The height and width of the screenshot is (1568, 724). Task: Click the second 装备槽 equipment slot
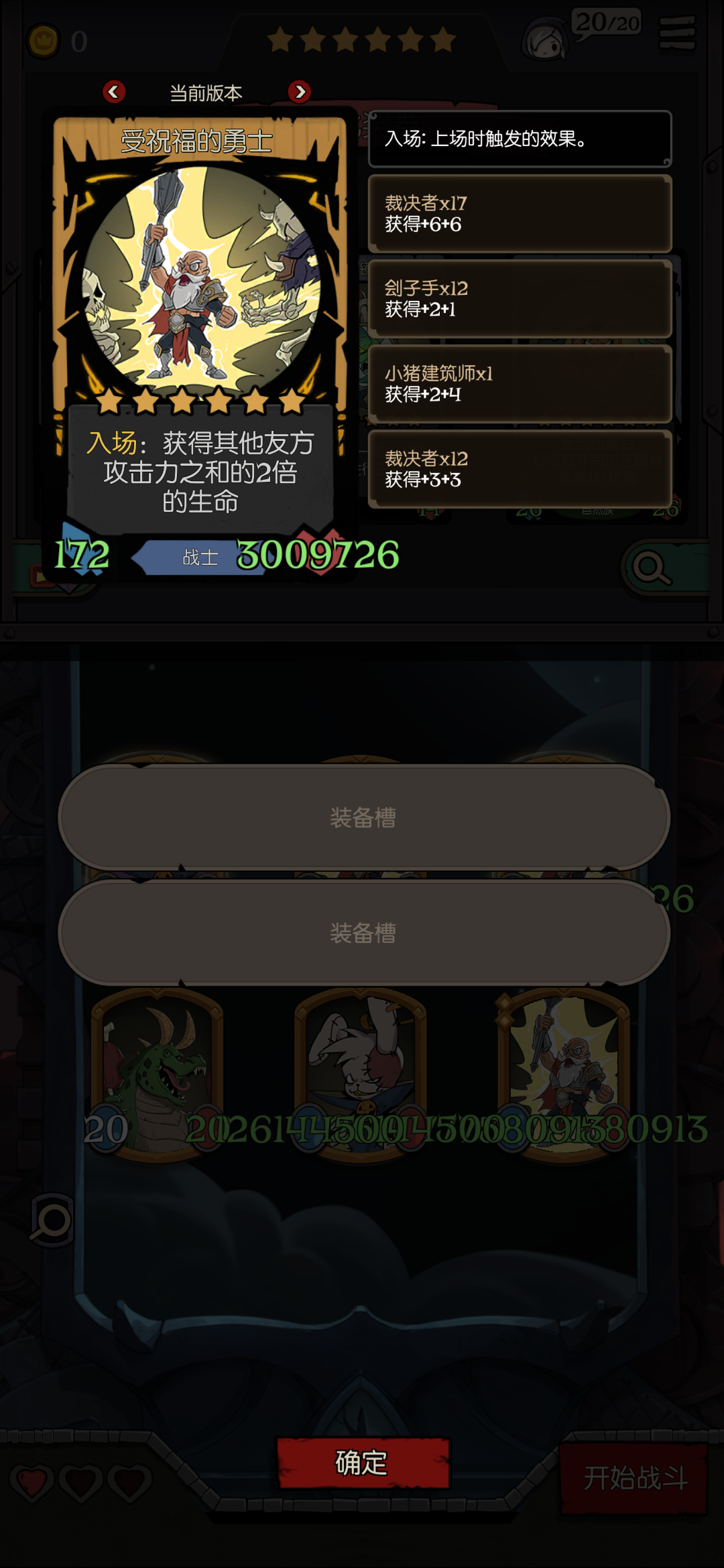pyautogui.click(x=364, y=933)
